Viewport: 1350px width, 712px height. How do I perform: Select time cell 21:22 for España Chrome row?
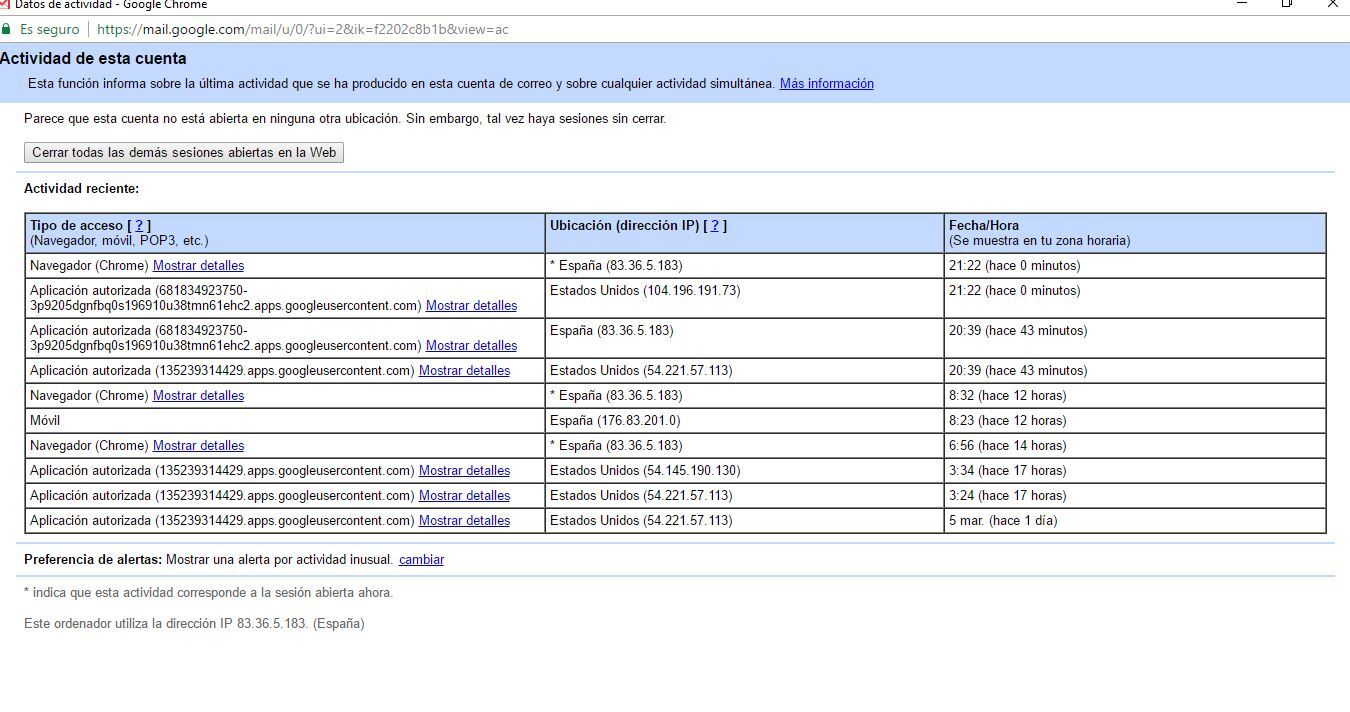pyautogui.click(x=1135, y=266)
